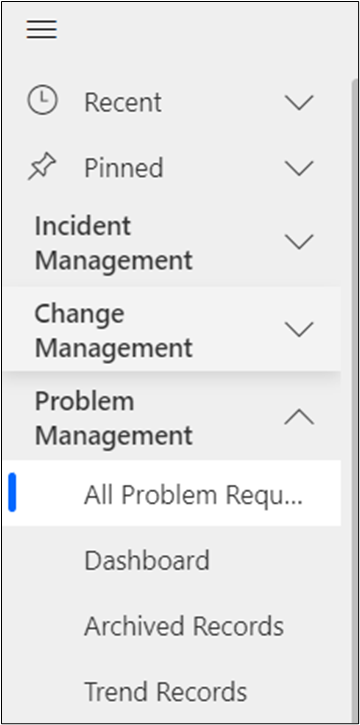Open the hamburger navigation menu icon
The height and width of the screenshot is (725, 360).
pyautogui.click(x=42, y=30)
